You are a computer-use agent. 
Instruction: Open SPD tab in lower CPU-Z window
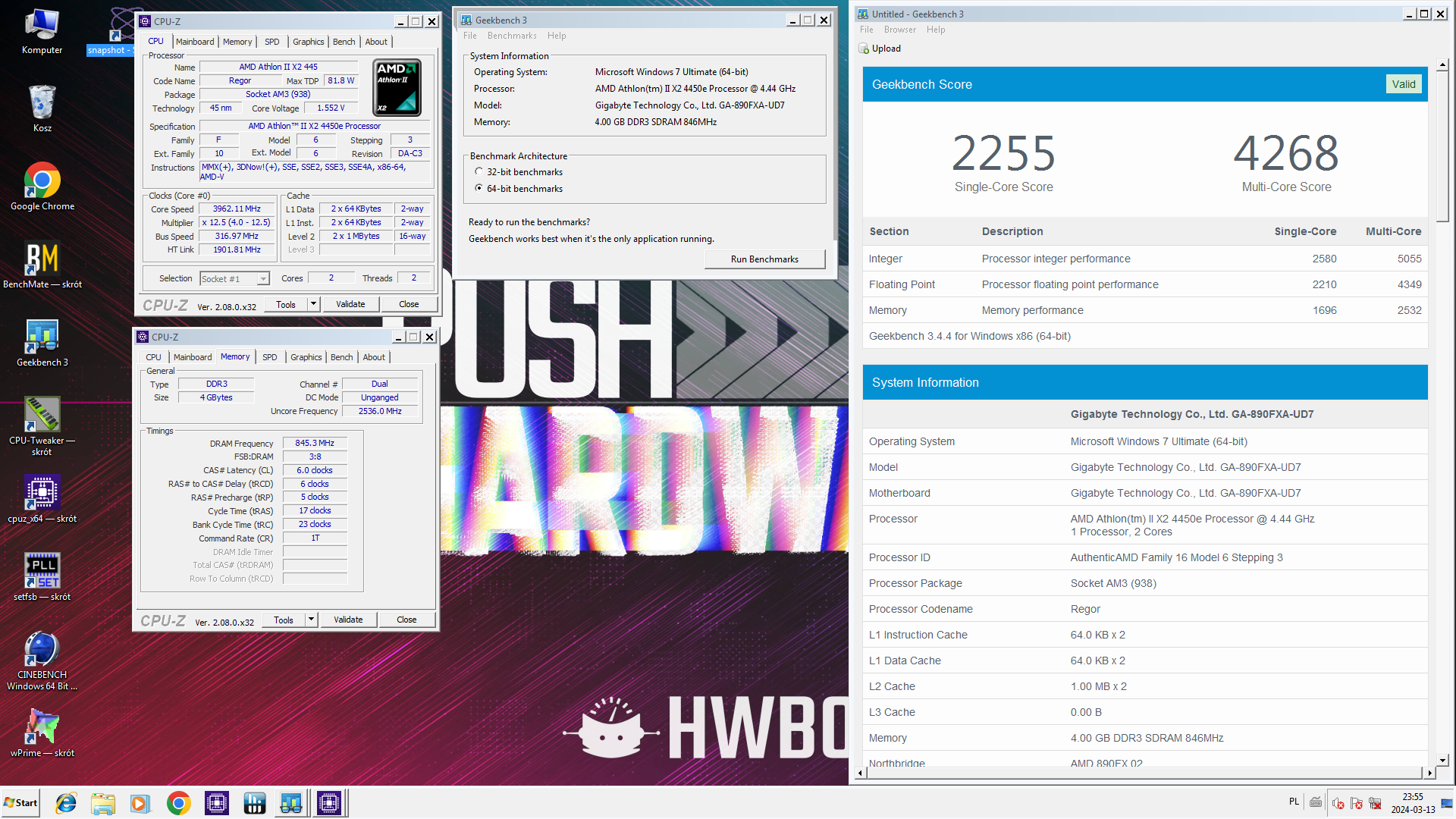coord(270,357)
